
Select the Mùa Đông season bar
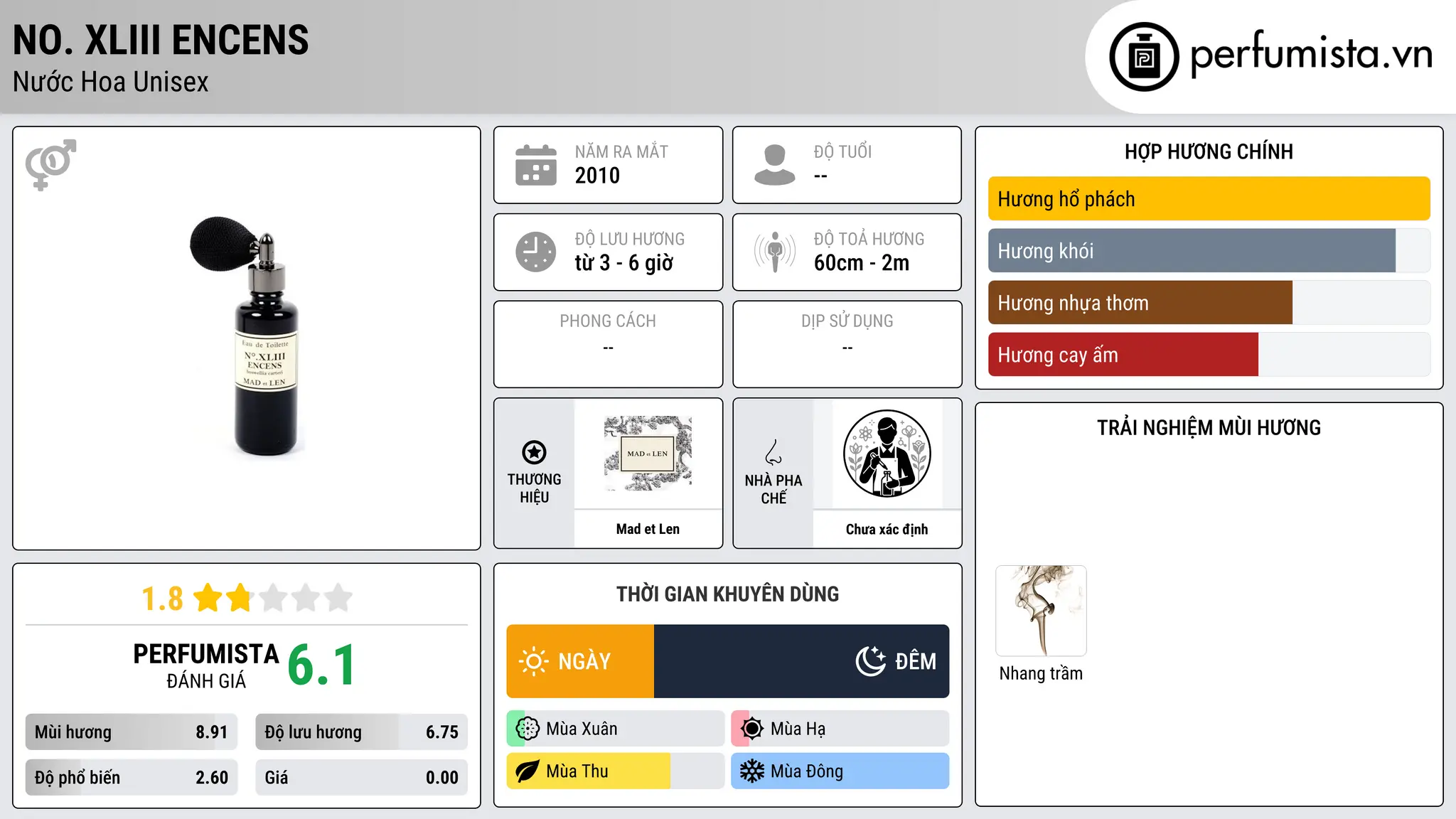(840, 771)
